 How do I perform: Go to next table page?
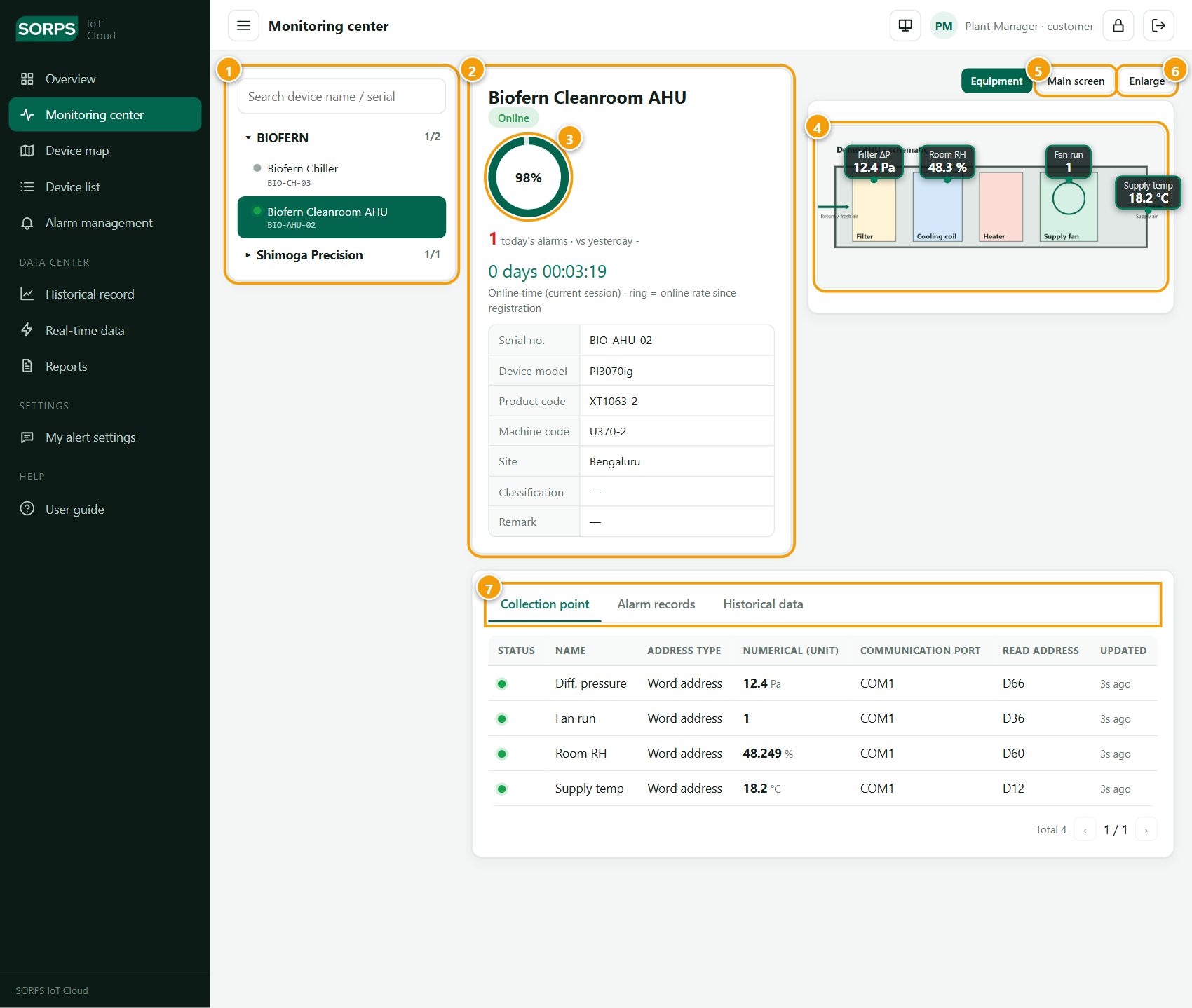(x=1146, y=830)
